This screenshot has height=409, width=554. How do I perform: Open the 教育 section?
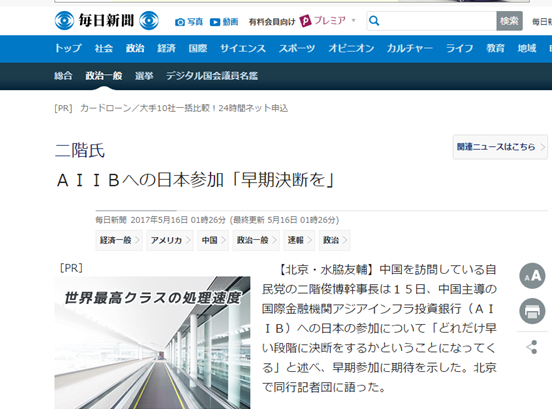coord(495,48)
